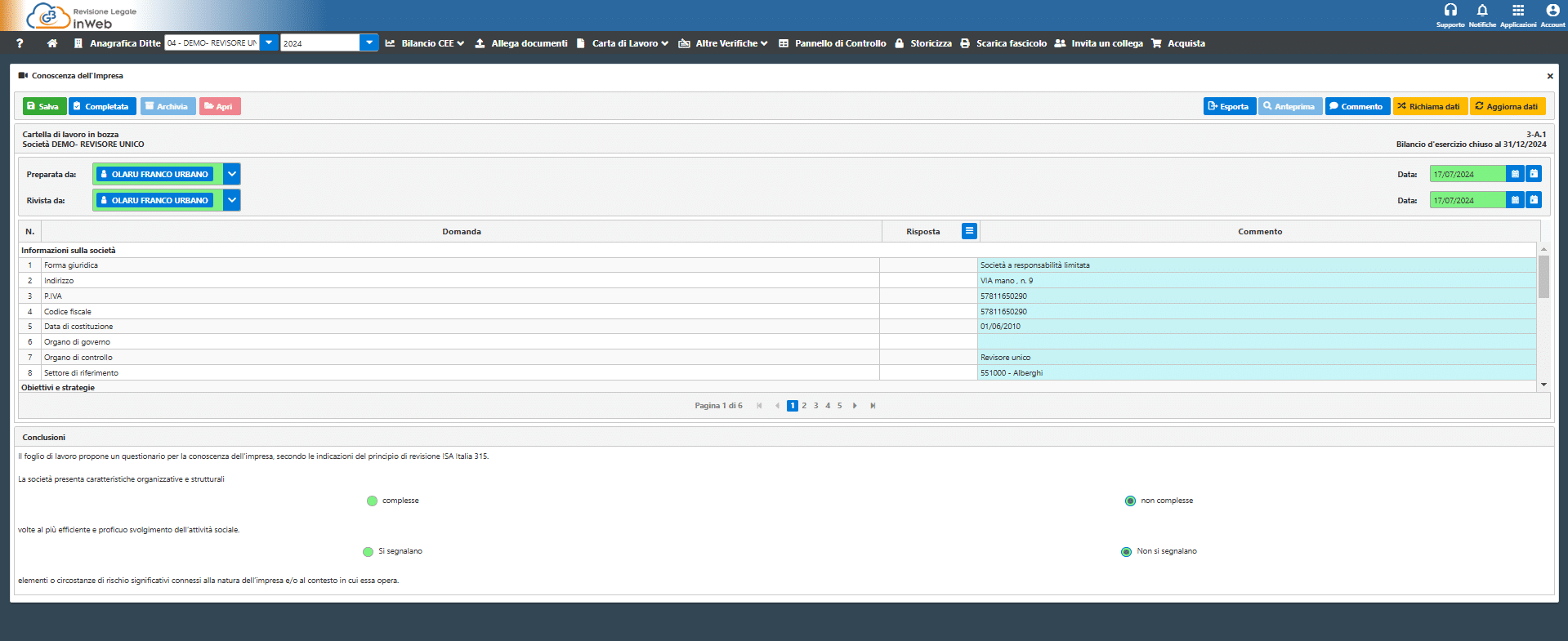Open calendar picker for Preparata da date

(1515, 174)
